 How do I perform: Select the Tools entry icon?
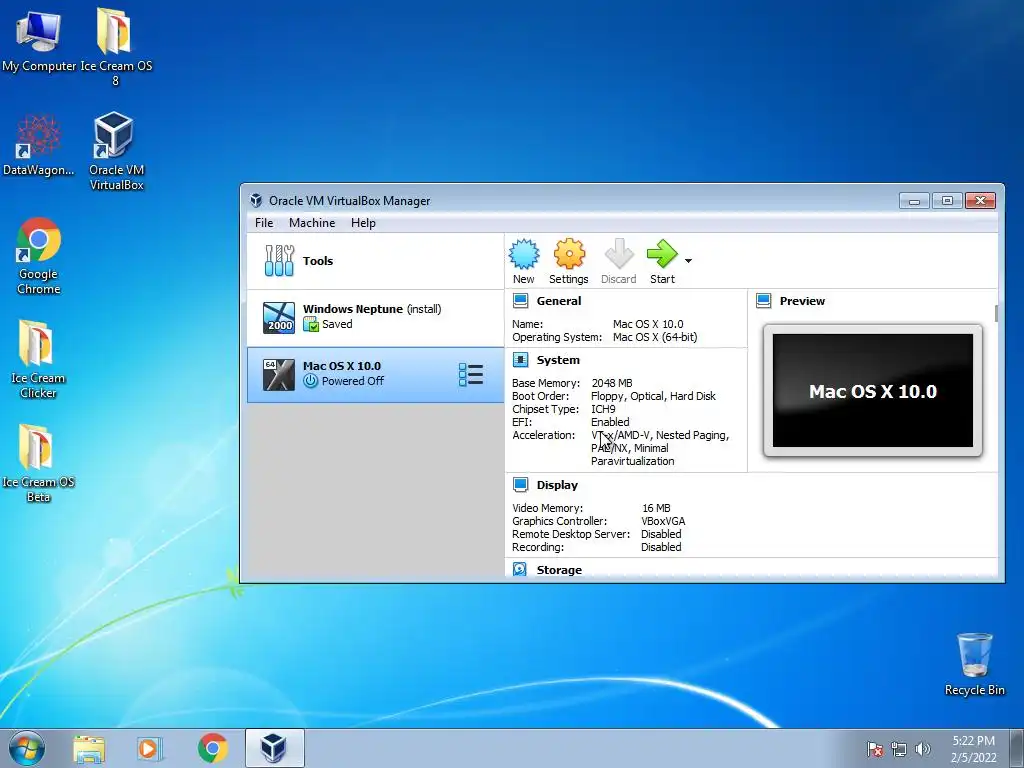point(280,261)
